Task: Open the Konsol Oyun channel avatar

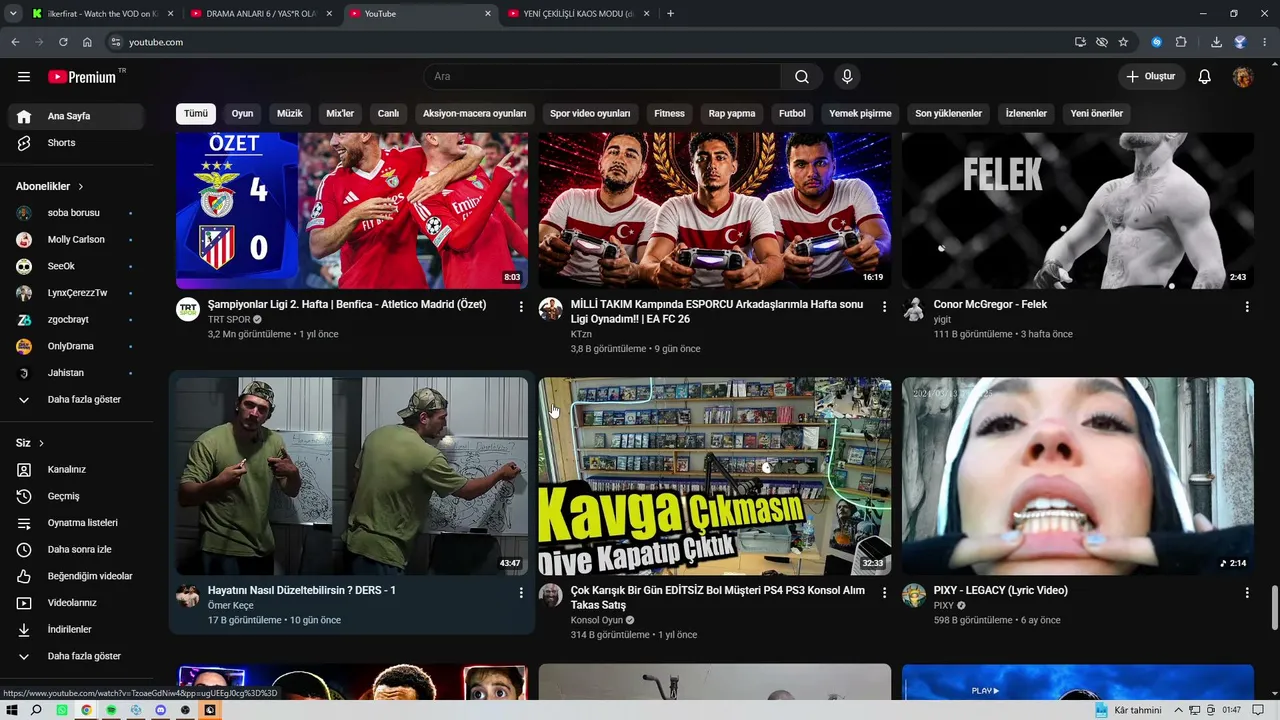Action: [x=551, y=595]
